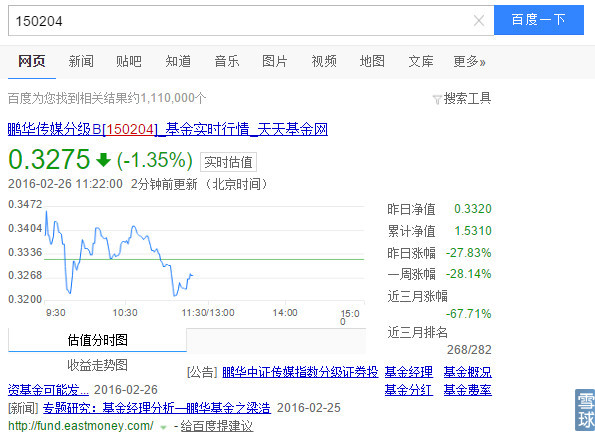Open the 鹏华传媒分级B result title link

168,129
